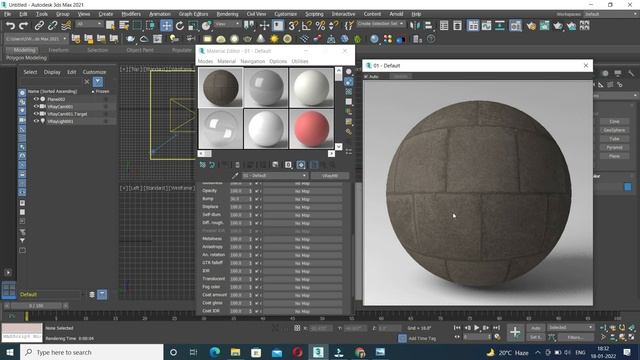The height and width of the screenshot is (360, 640).
Task: Activate the Select and Move tool
Action: [x=166, y=26]
